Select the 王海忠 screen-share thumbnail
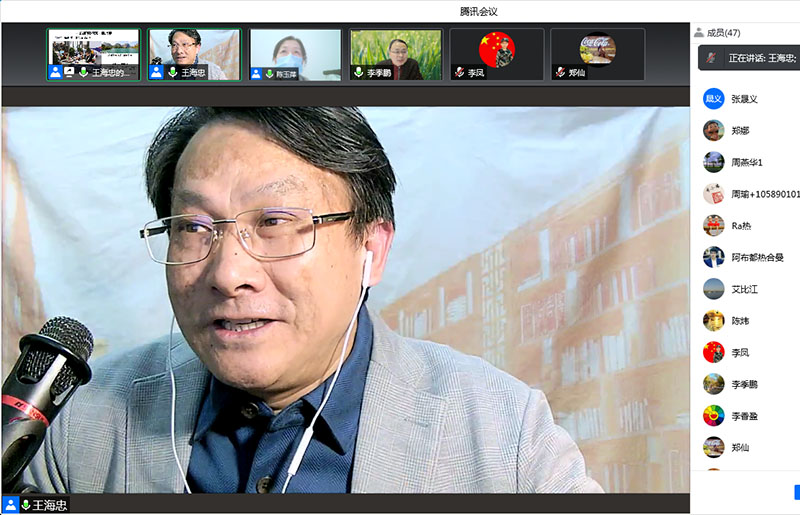The width and height of the screenshot is (800, 515). click(x=94, y=54)
